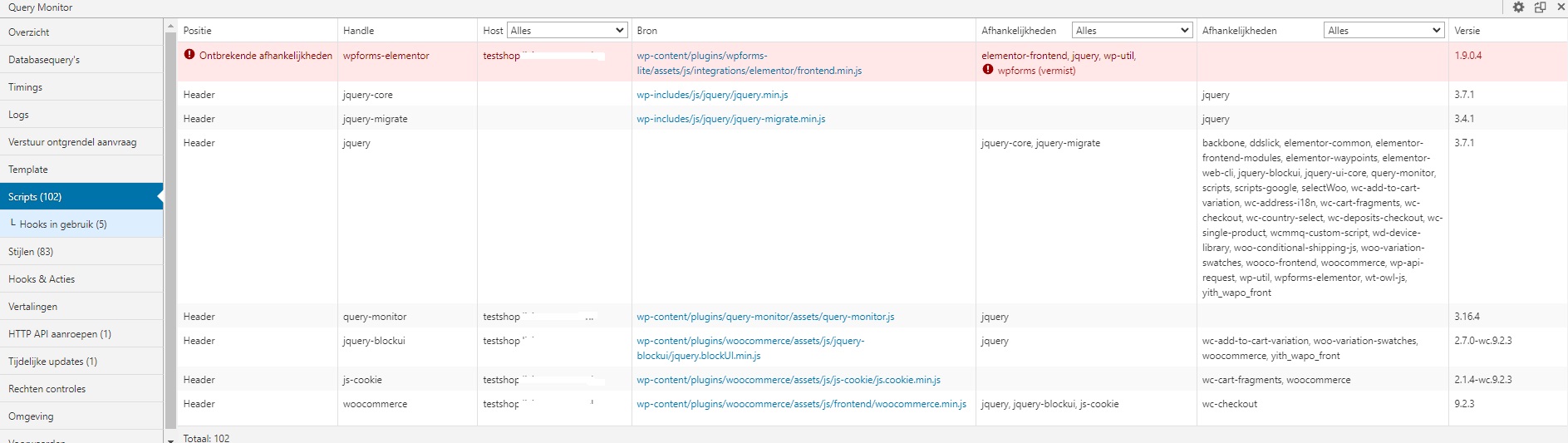Open the Vertalingen panel

(81, 306)
